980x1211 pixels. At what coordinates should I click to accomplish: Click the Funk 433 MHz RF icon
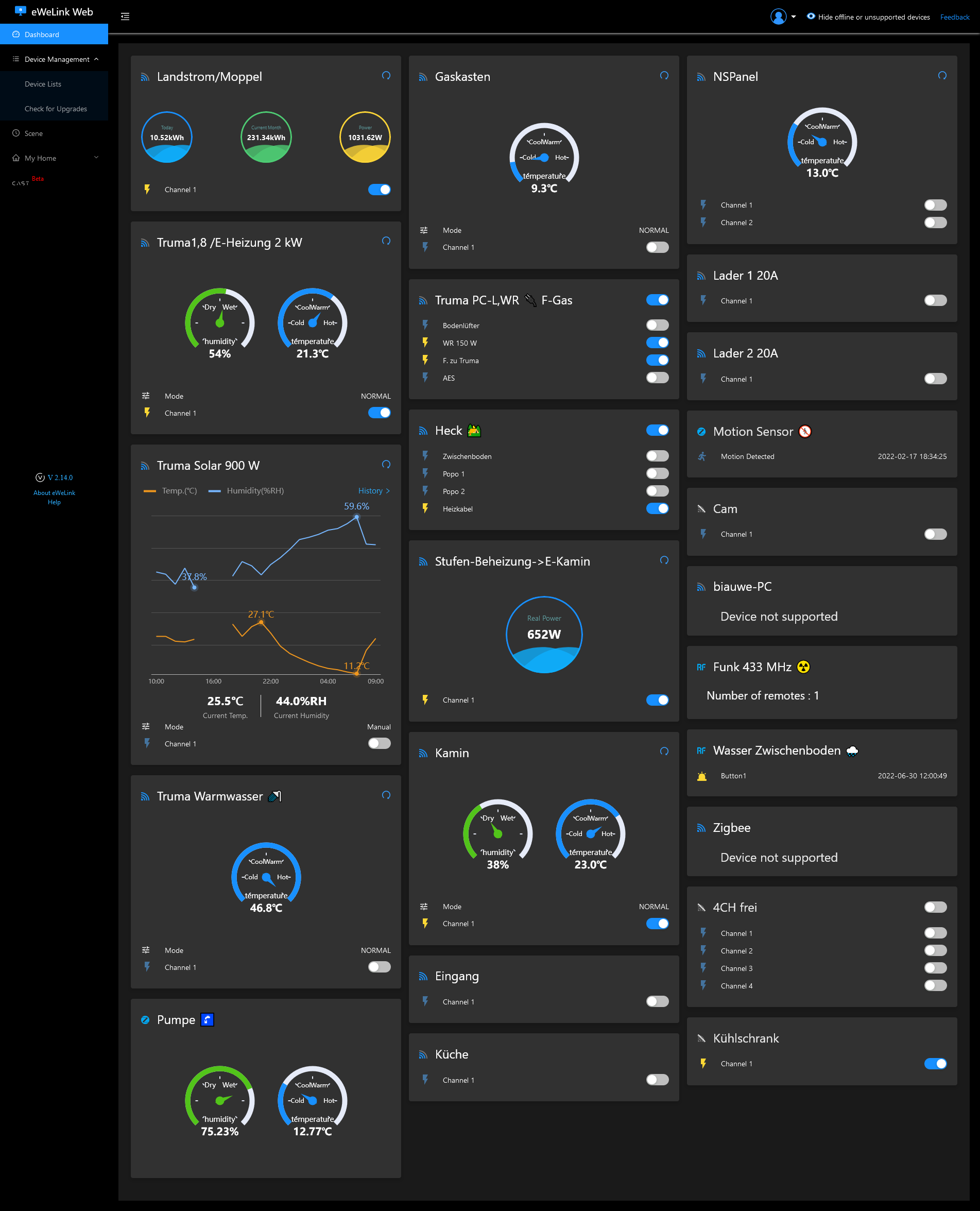point(701,668)
